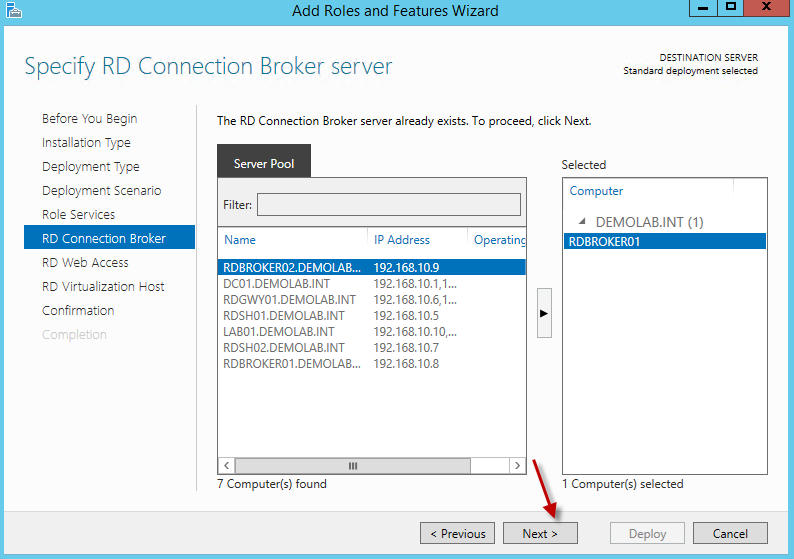Viewport: 794px width, 559px height.
Task: Select RDBROKER01 in the Selected list
Action: pos(604,241)
